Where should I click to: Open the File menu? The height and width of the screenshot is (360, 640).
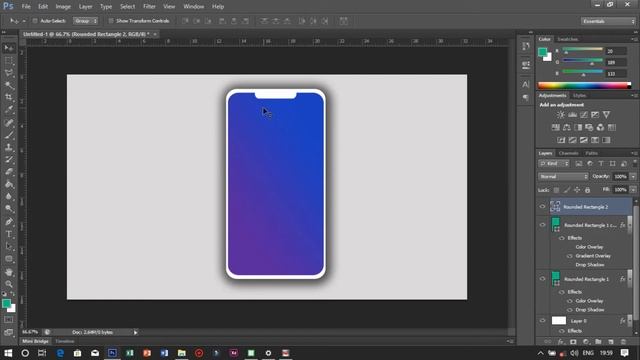click(x=26, y=7)
